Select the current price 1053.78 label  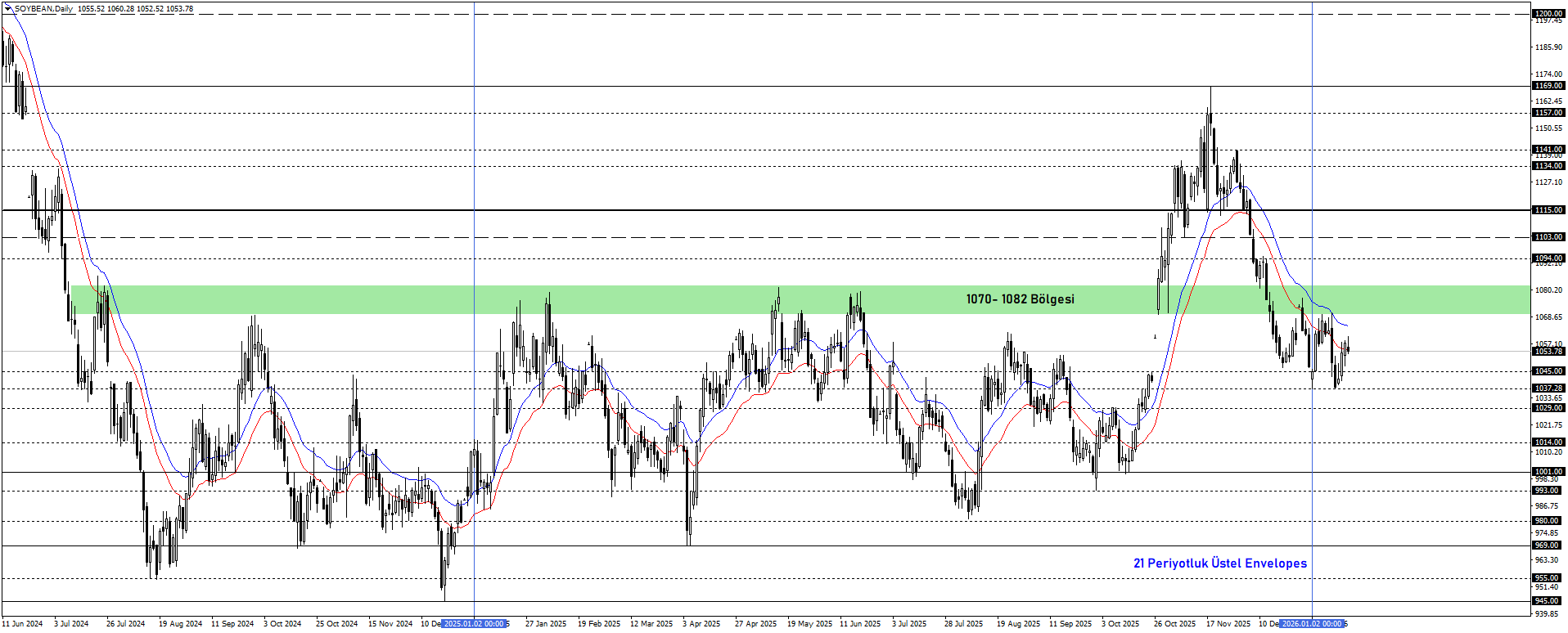tap(1548, 352)
